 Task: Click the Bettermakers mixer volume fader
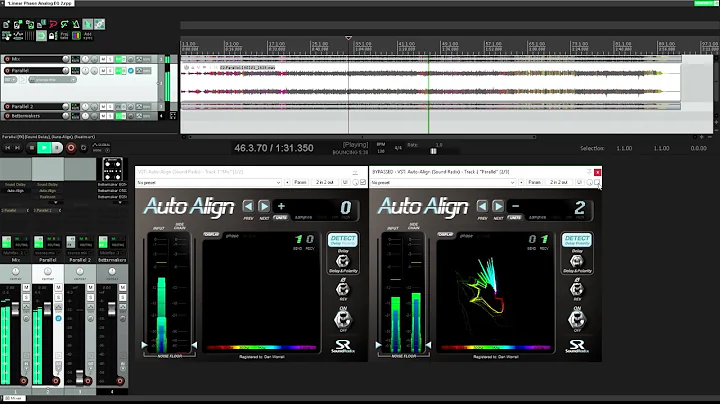pyautogui.click(x=112, y=309)
